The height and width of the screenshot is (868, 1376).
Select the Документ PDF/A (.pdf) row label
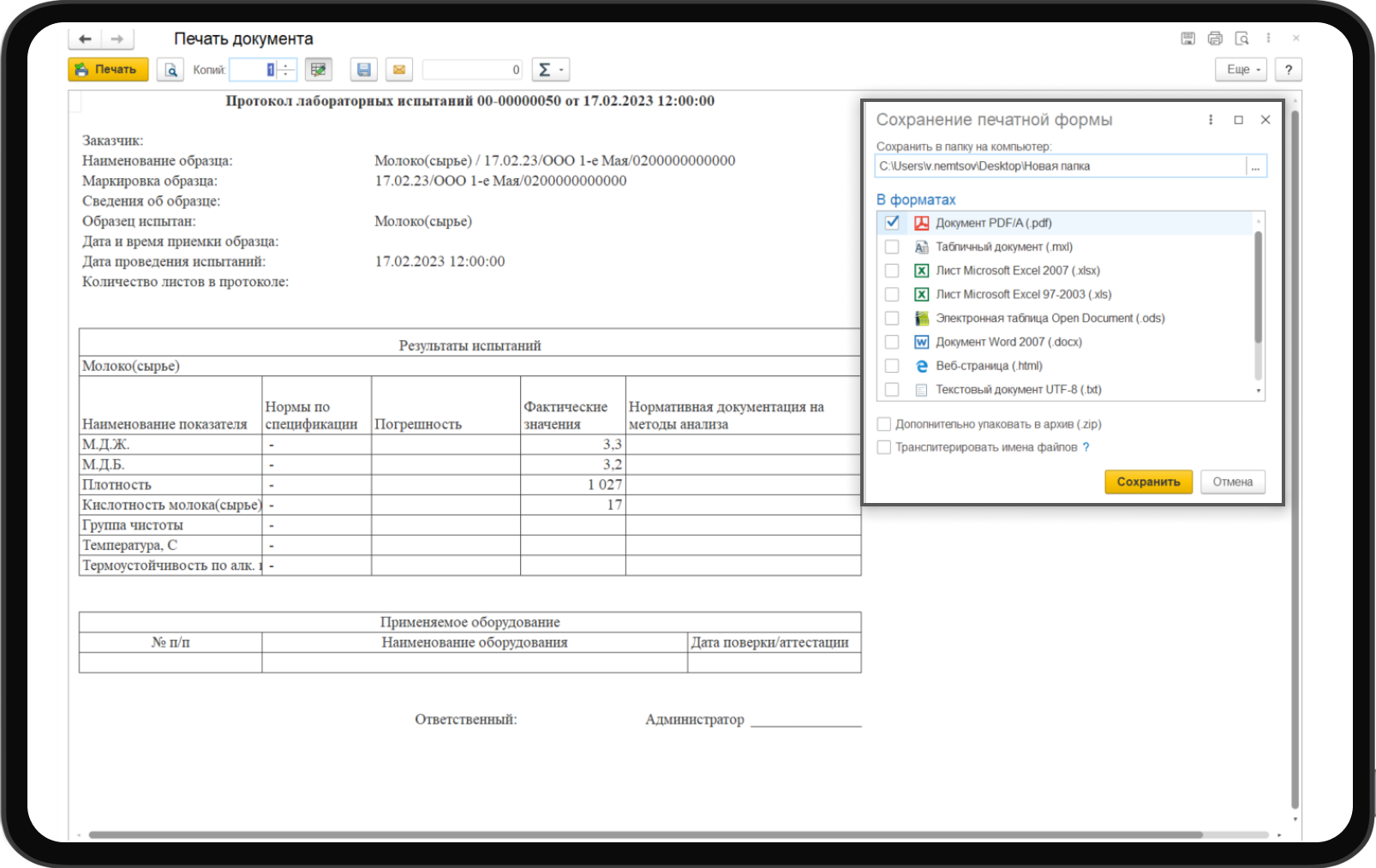pos(994,223)
